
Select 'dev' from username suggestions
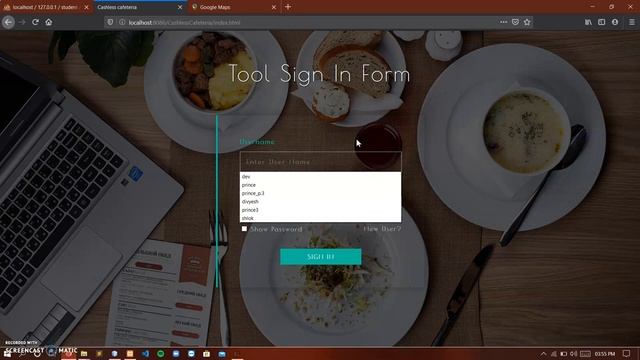click(x=320, y=177)
